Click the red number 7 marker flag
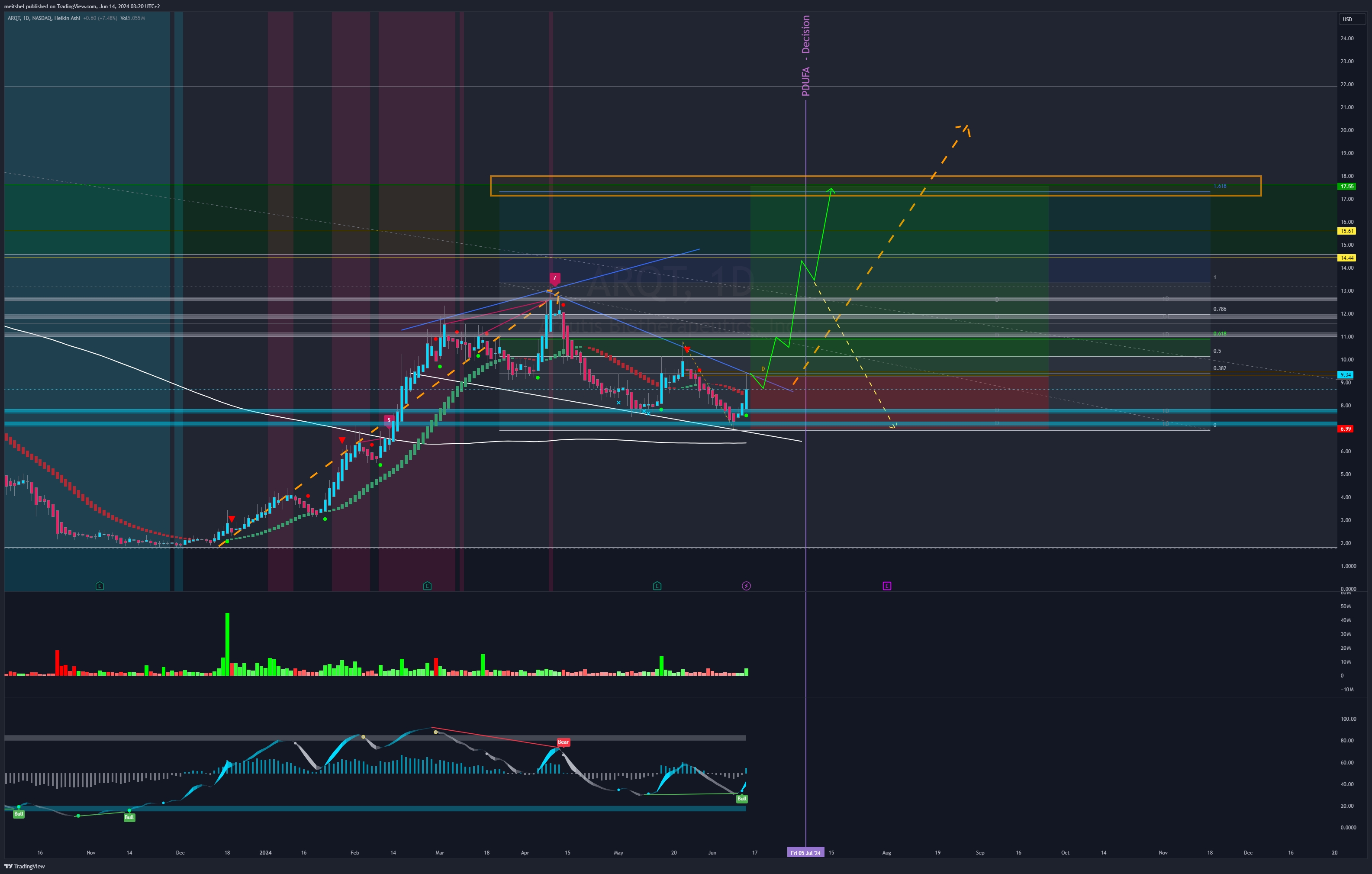 pos(554,279)
